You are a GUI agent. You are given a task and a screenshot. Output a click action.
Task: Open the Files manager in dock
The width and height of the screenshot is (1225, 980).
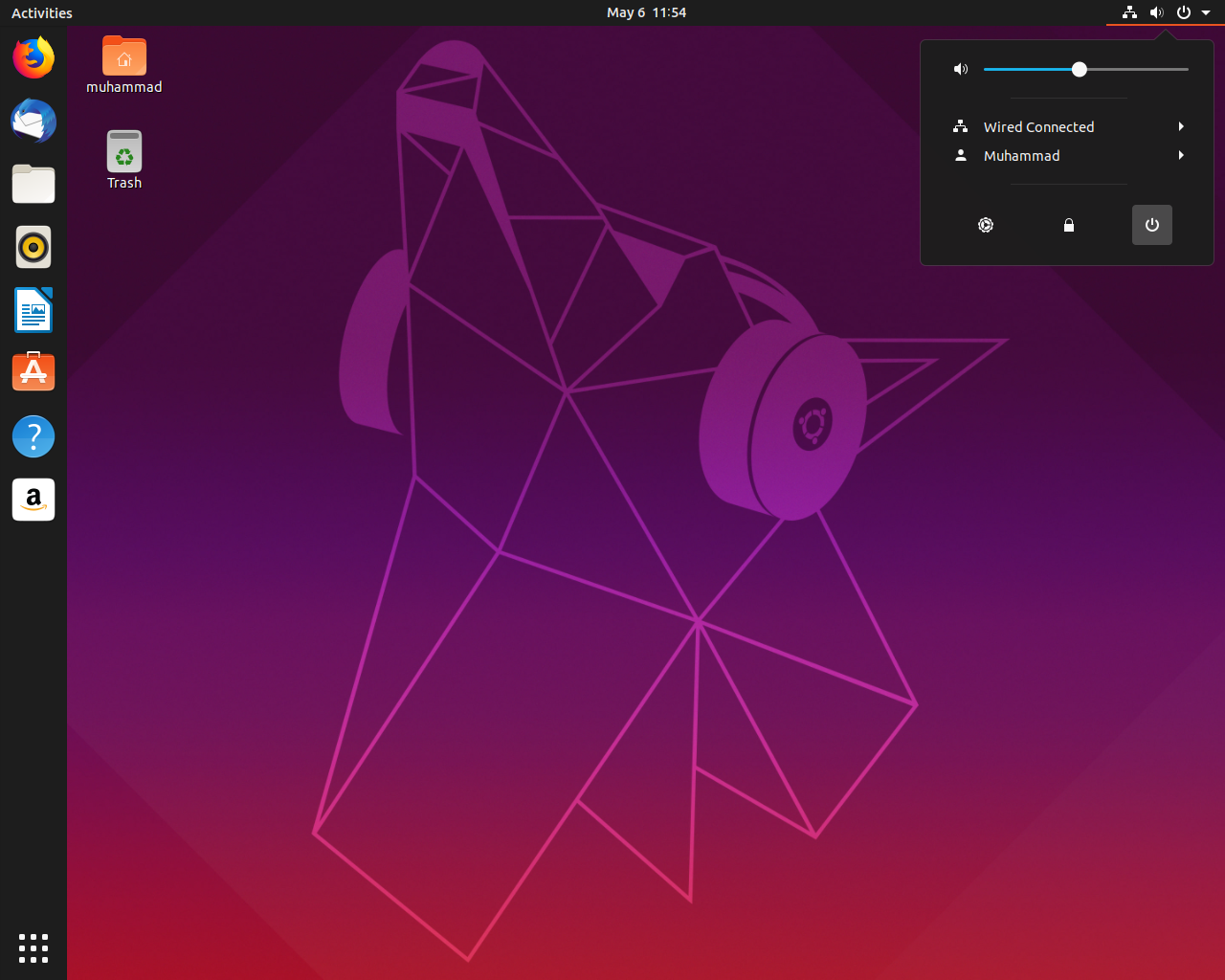point(33,184)
